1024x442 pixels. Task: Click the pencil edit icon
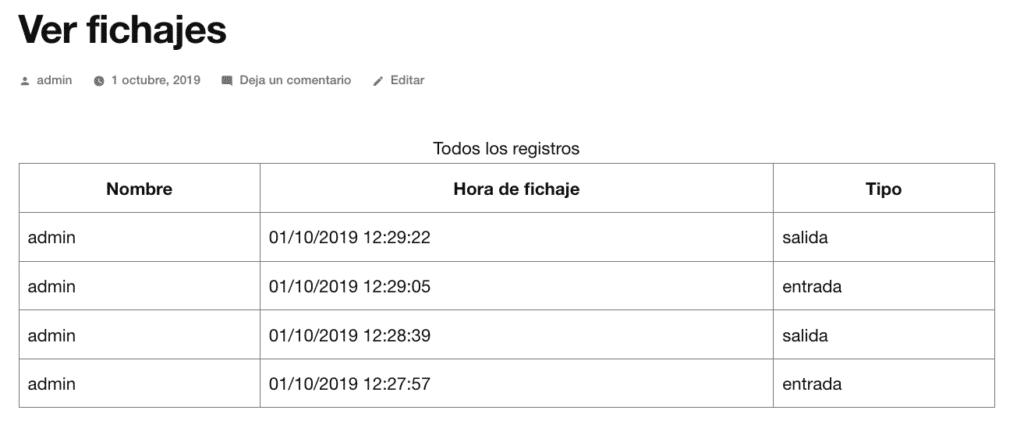[x=377, y=81]
